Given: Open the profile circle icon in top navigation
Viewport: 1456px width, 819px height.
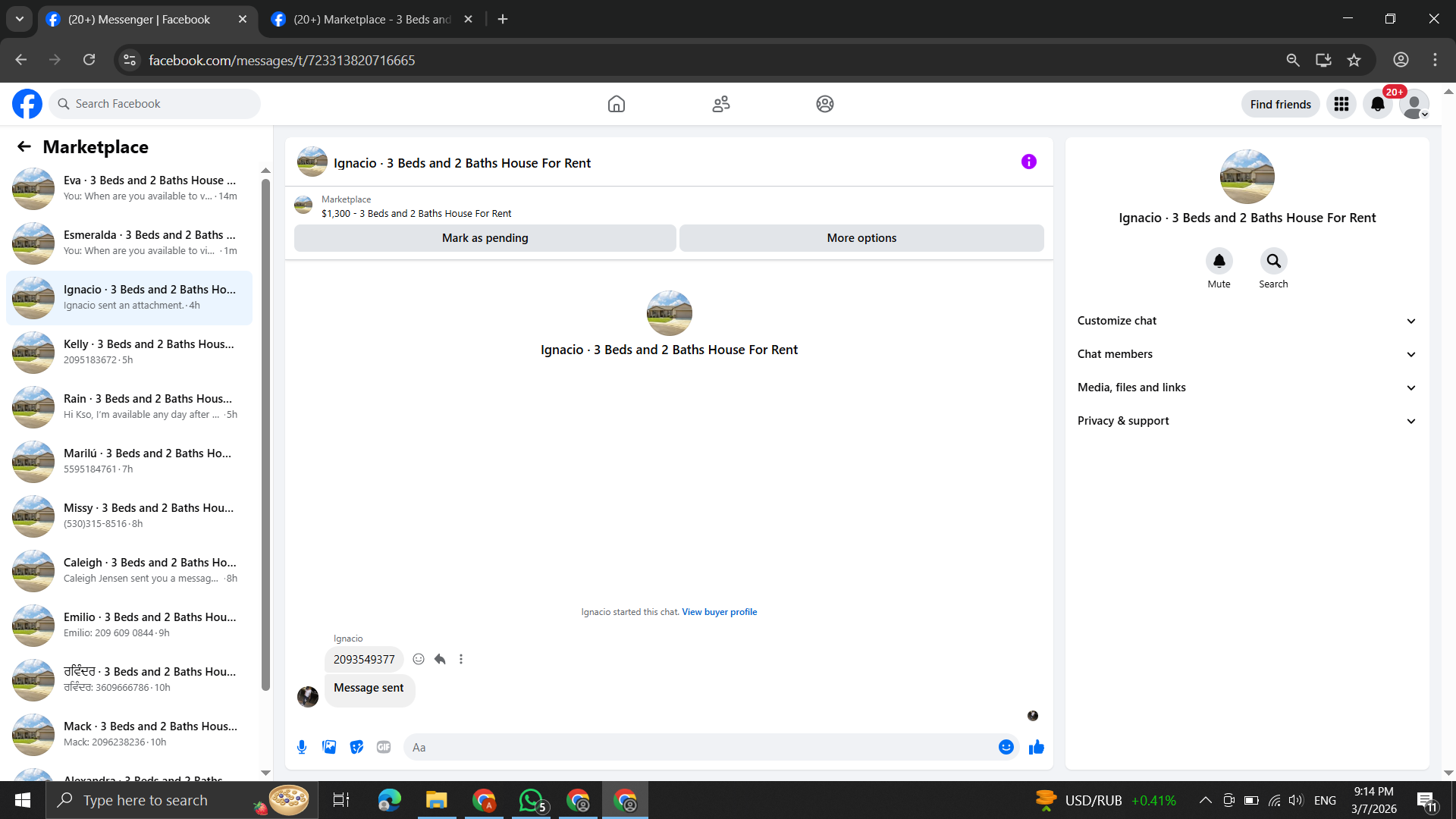Looking at the screenshot, I should (x=825, y=104).
